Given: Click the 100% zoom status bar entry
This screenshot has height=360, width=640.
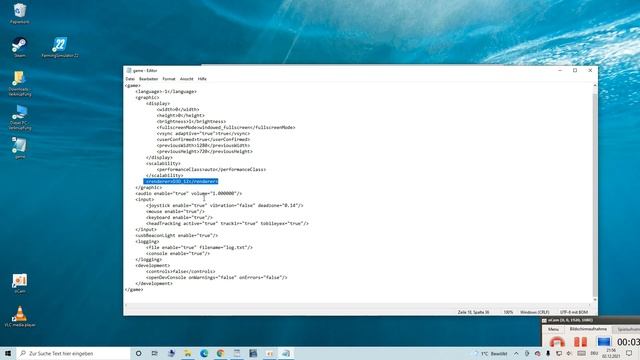Looking at the screenshot, I should click(508, 312).
